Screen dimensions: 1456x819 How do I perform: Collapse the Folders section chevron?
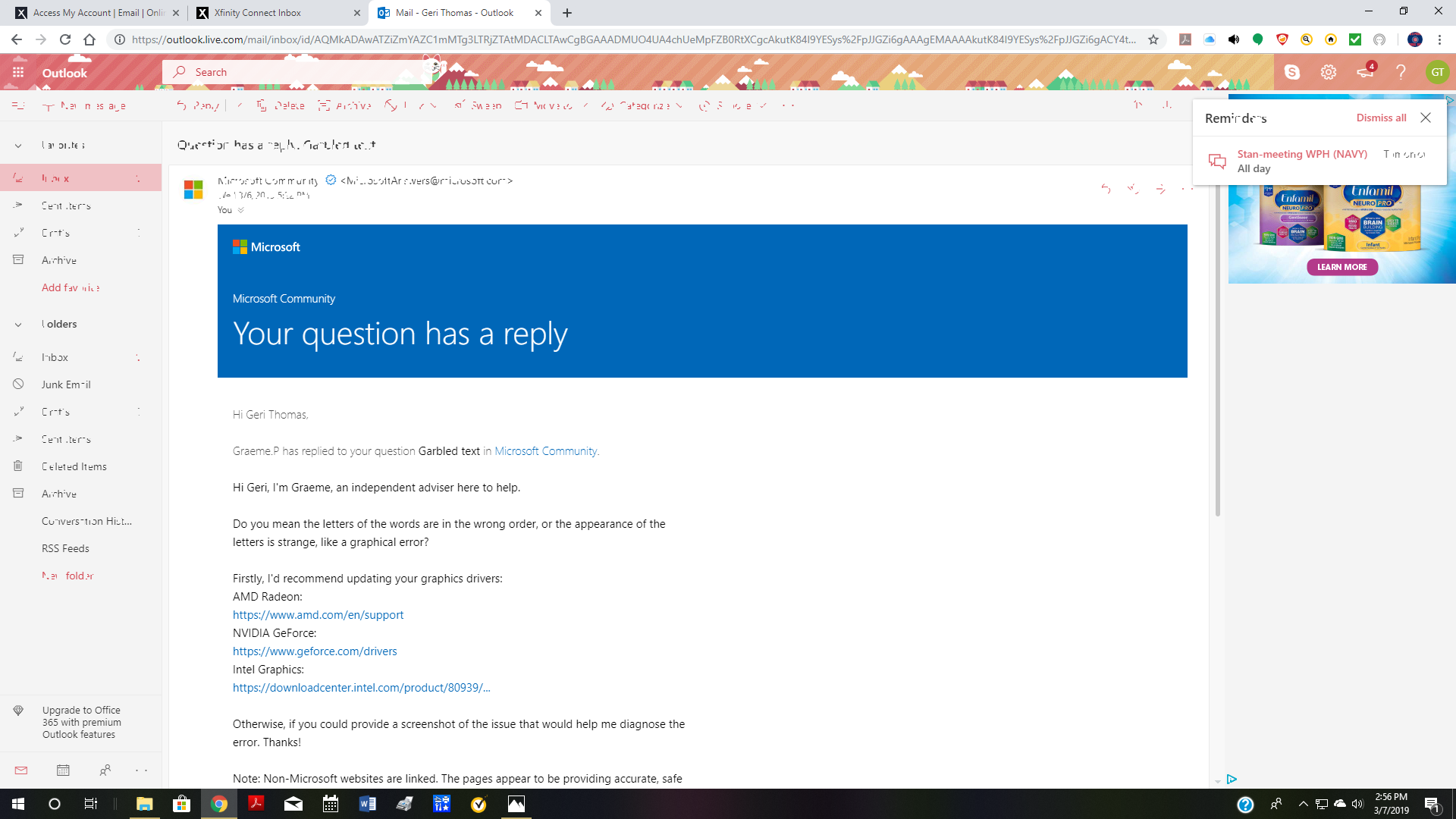click(x=18, y=325)
